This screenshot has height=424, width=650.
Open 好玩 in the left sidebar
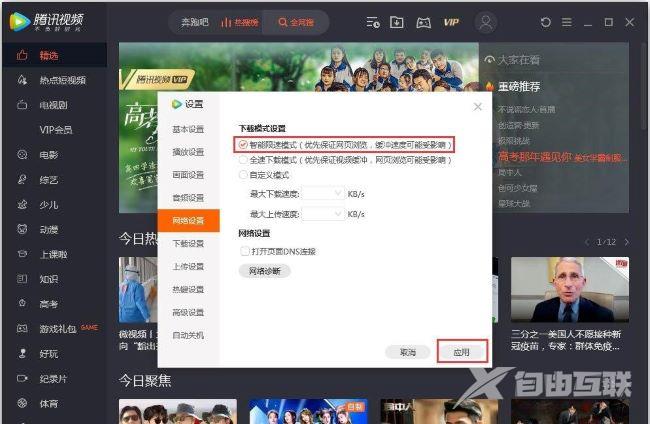click(55, 354)
